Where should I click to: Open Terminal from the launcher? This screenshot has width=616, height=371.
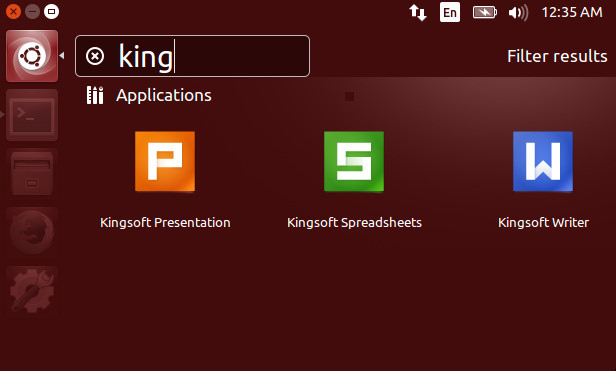point(32,115)
